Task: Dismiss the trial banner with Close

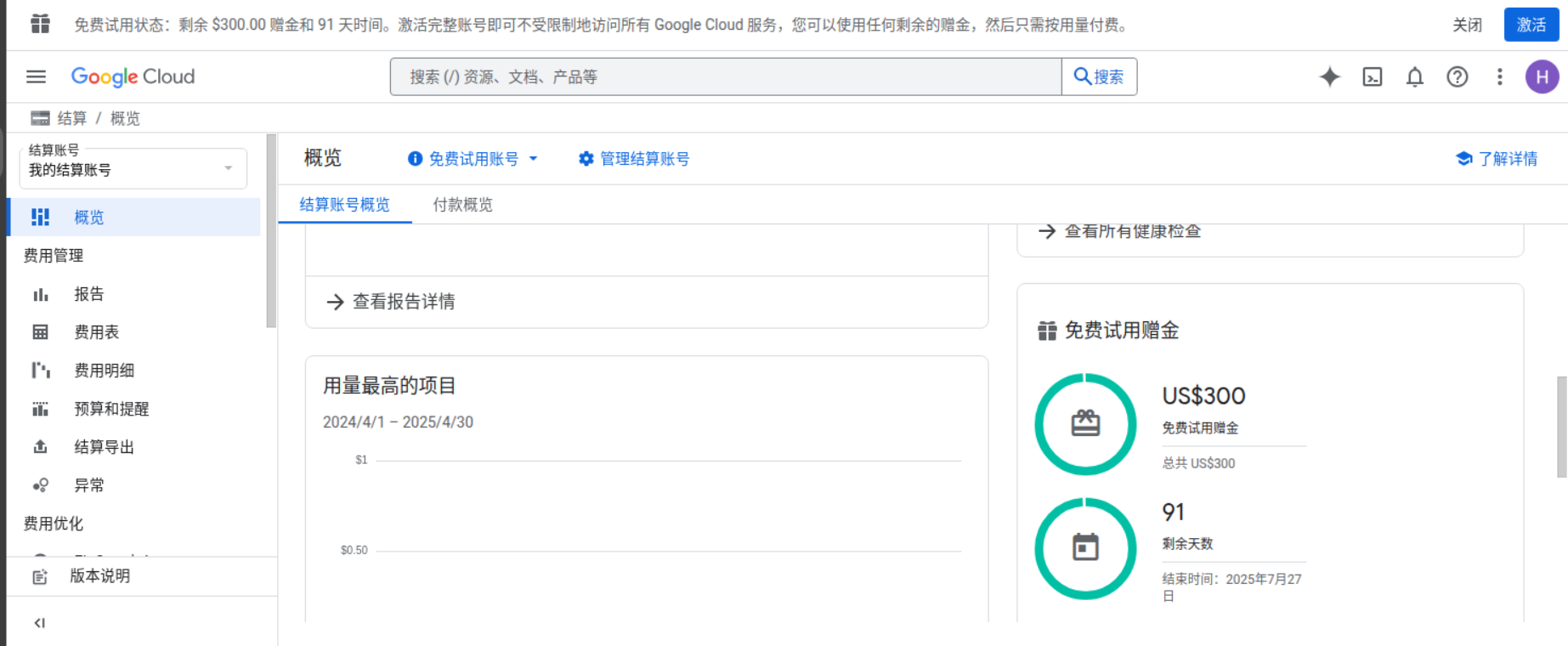Action: pos(1467,25)
